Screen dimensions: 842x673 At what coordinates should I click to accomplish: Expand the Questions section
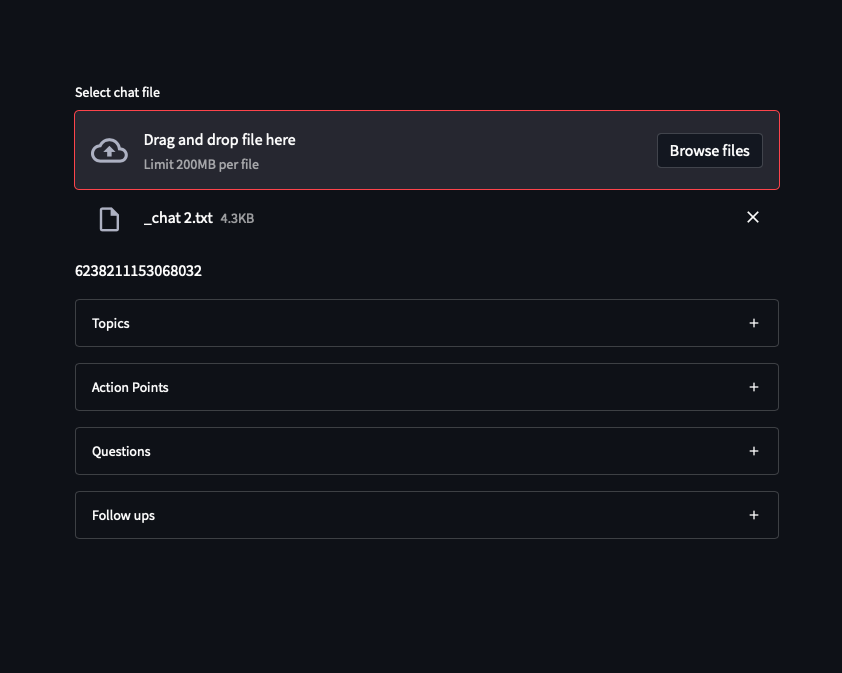click(427, 451)
